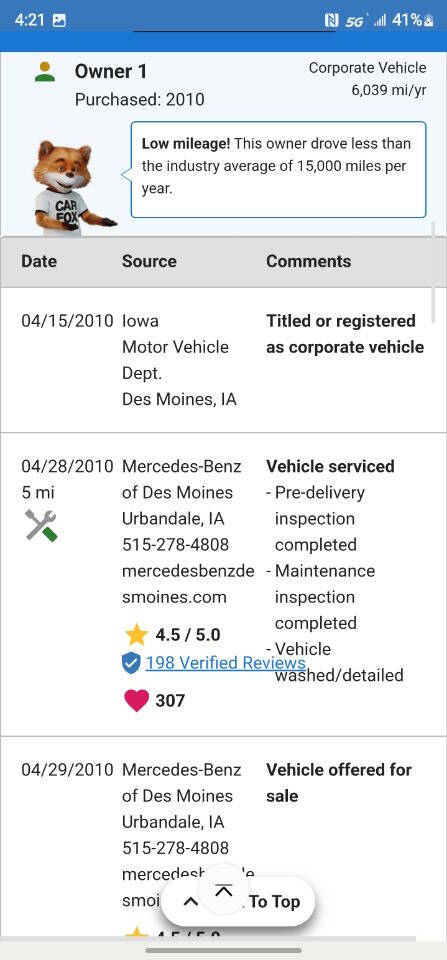Tap the page scrollbar on right edge
Viewport: 447px width, 960px height.
tap(434, 271)
